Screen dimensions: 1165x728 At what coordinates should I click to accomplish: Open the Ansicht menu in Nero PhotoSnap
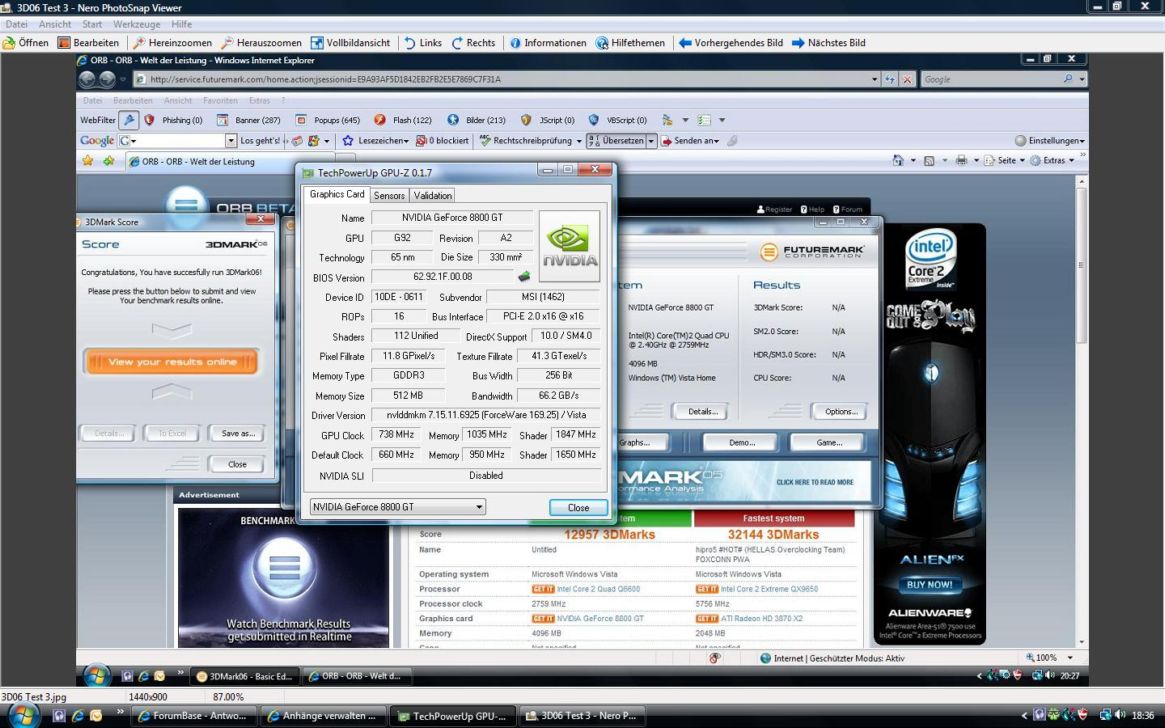tap(55, 24)
